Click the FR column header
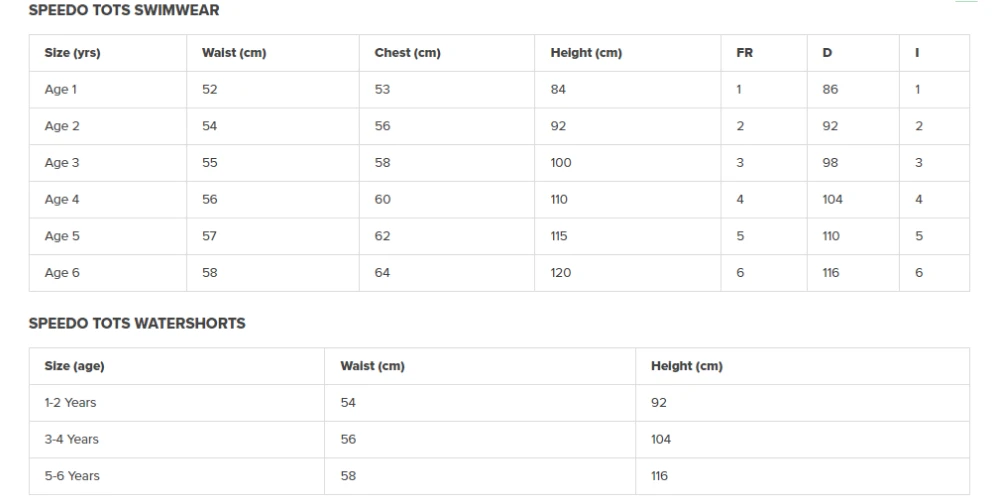This screenshot has width=1000, height=500. pos(744,53)
